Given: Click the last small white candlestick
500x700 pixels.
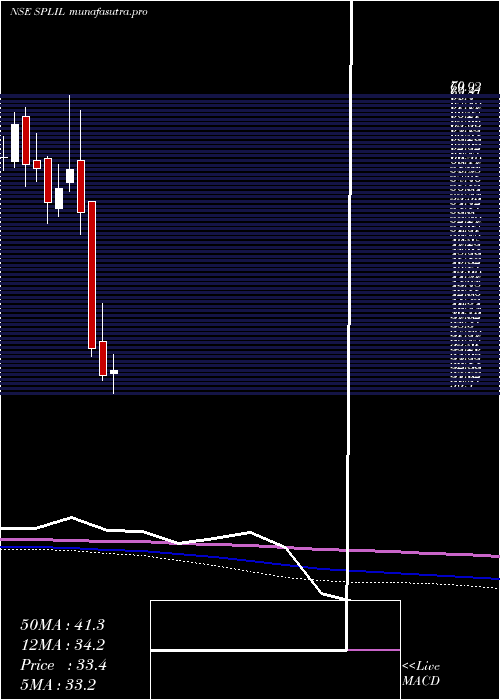Looking at the screenshot, I should (x=114, y=372).
